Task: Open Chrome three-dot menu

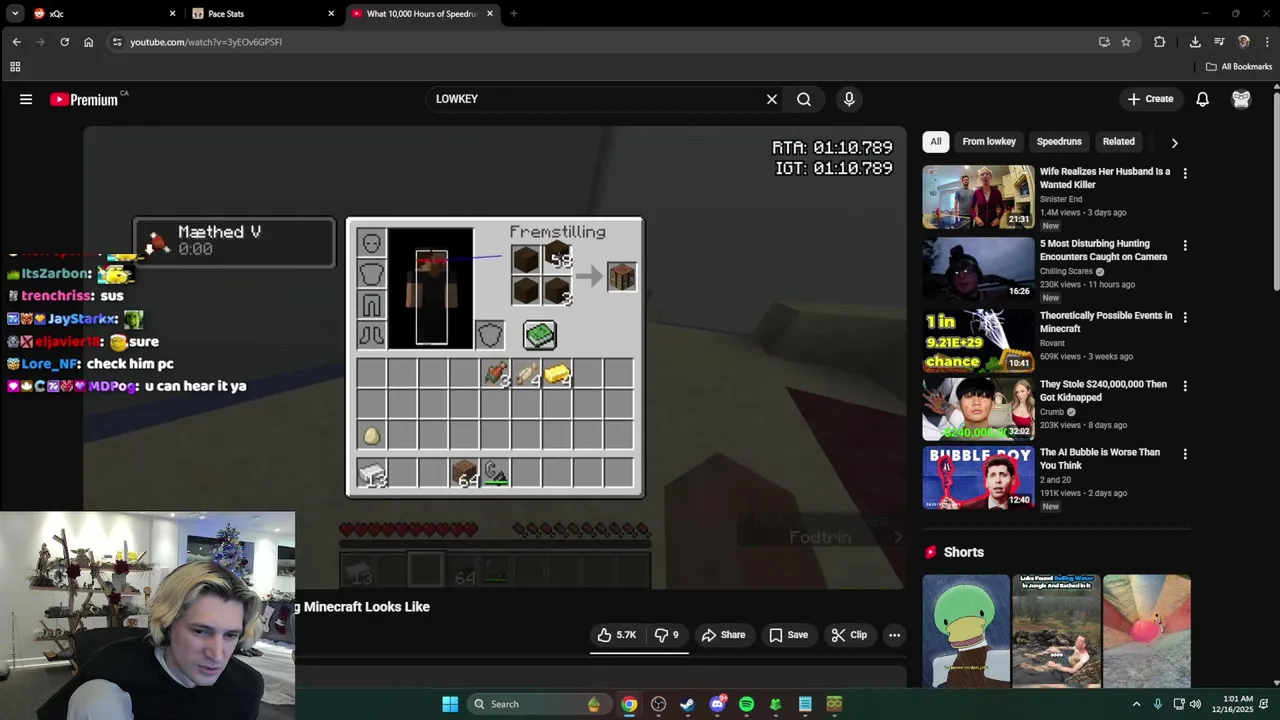Action: pos(1267,42)
